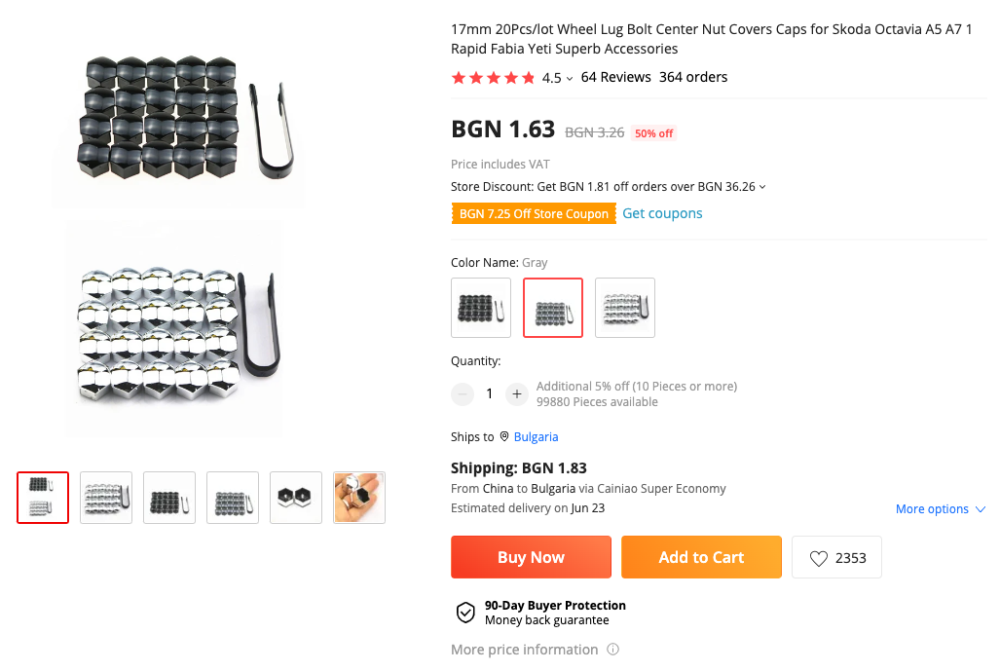Choose the silver chrome color variant

pyautogui.click(x=625, y=308)
